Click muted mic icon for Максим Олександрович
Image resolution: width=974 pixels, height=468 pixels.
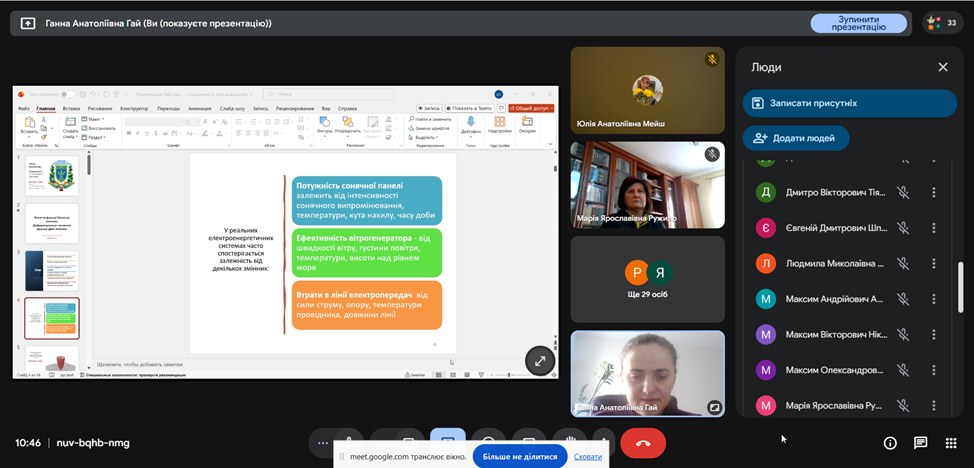(x=903, y=370)
